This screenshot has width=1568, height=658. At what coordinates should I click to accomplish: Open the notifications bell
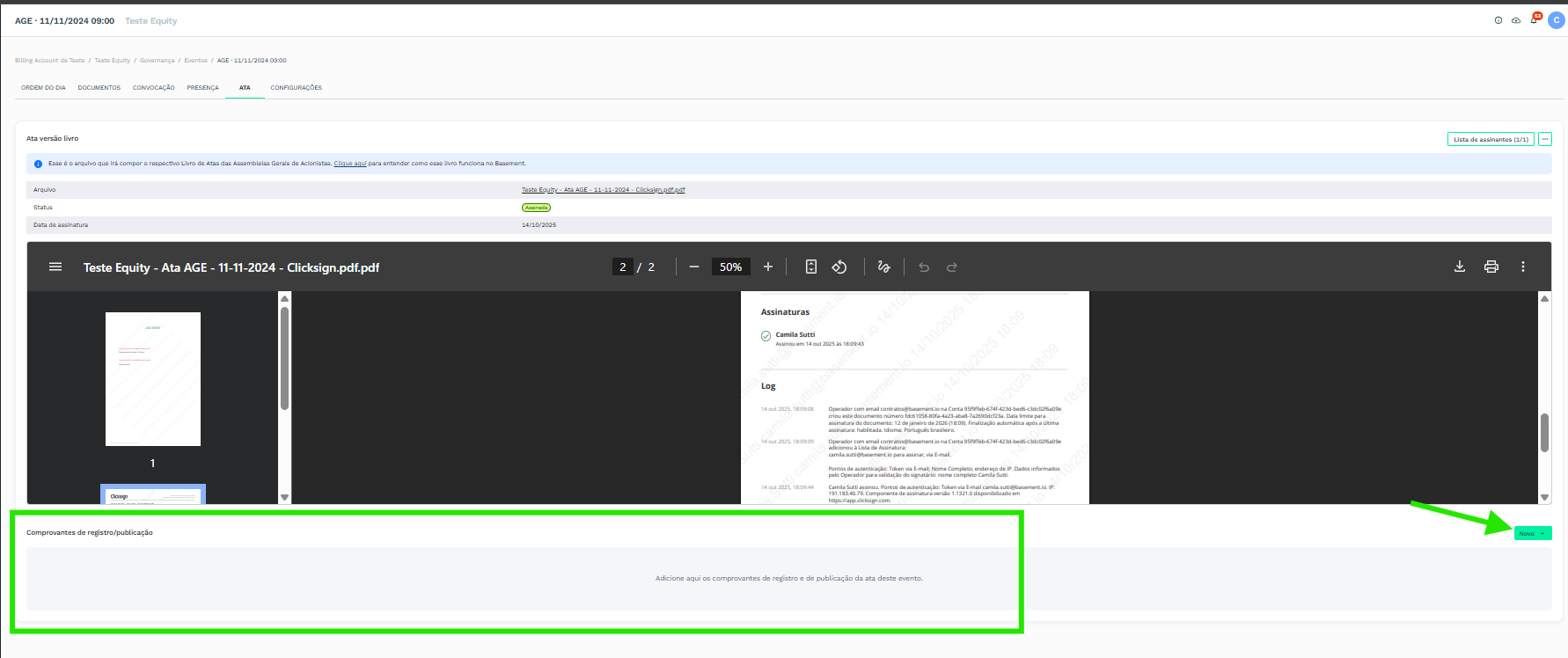[1534, 20]
